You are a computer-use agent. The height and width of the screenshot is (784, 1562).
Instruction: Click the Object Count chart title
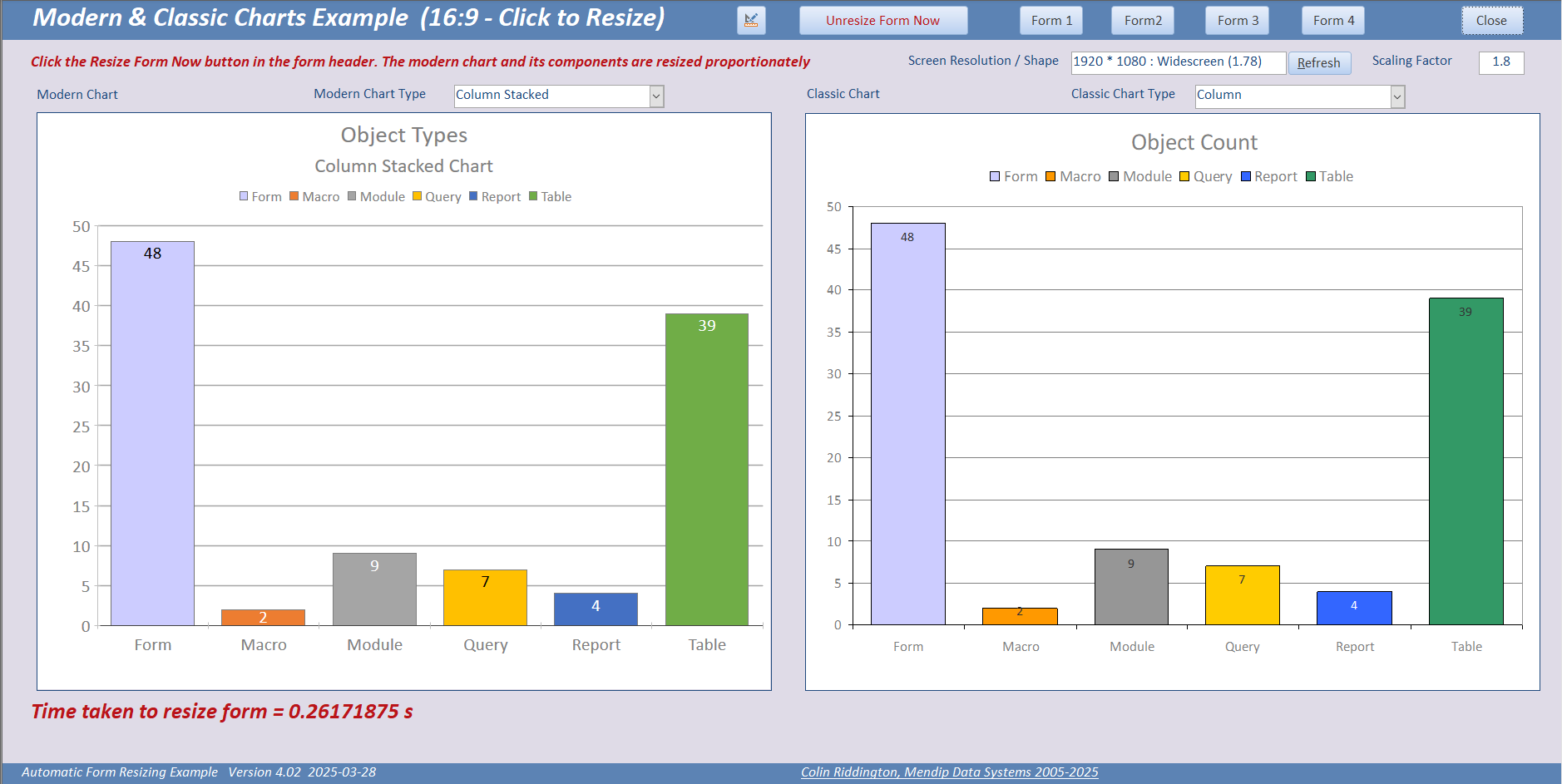1194,142
